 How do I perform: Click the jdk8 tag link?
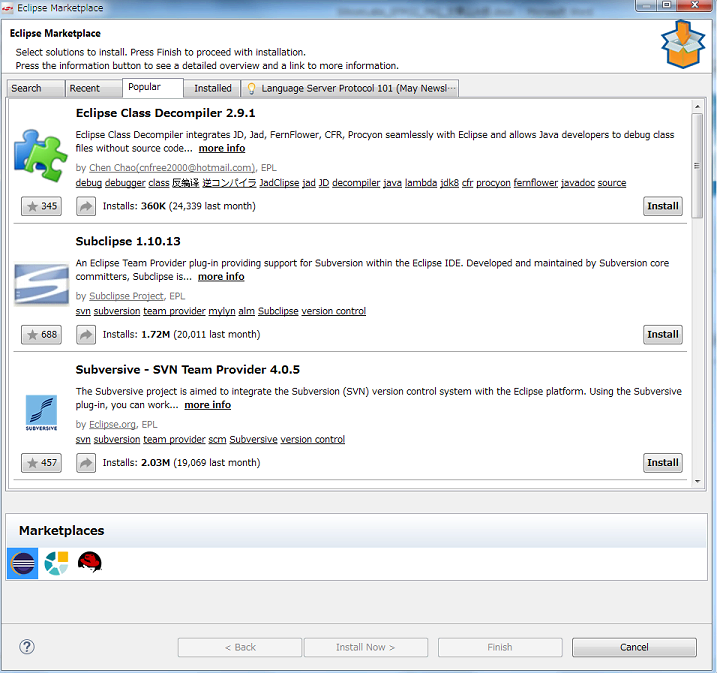[449, 183]
